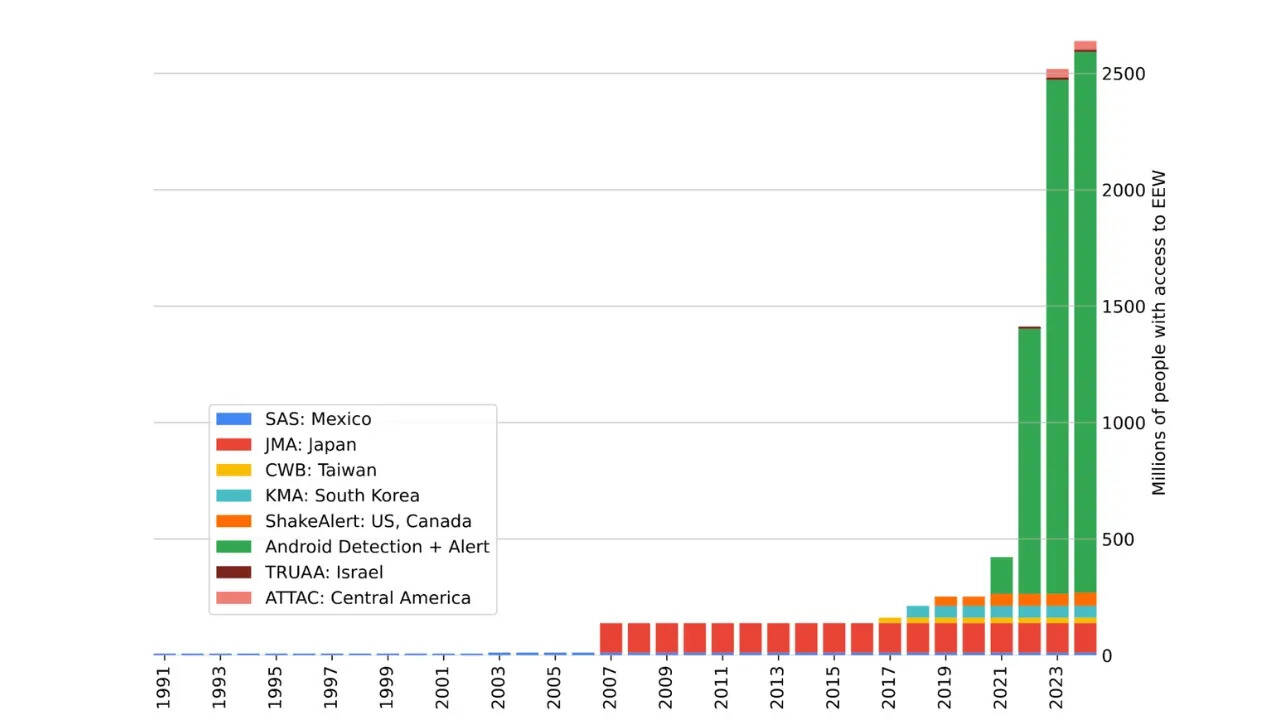Click the blue SAS: Mexico legend swatch
Image resolution: width=1280 pixels, height=720 pixels.
234,419
